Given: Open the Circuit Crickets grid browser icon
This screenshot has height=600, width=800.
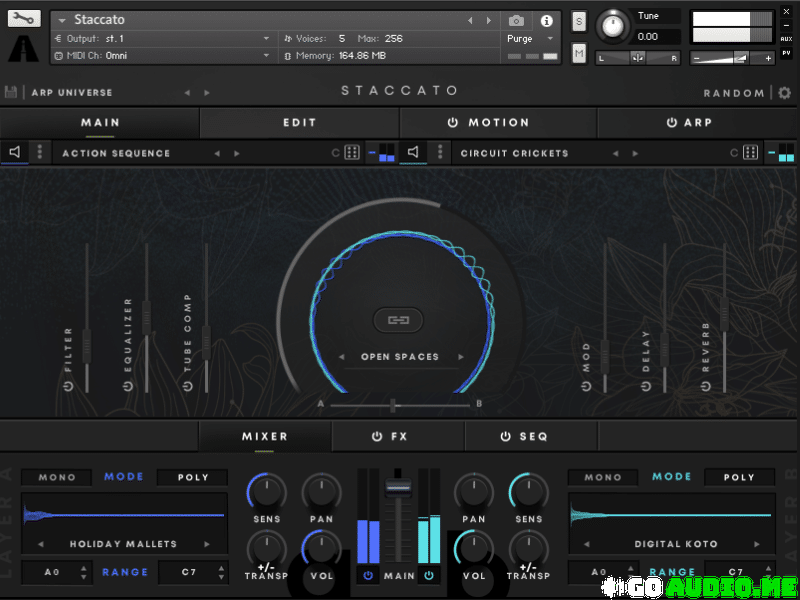Looking at the screenshot, I should pyautogui.click(x=750, y=153).
